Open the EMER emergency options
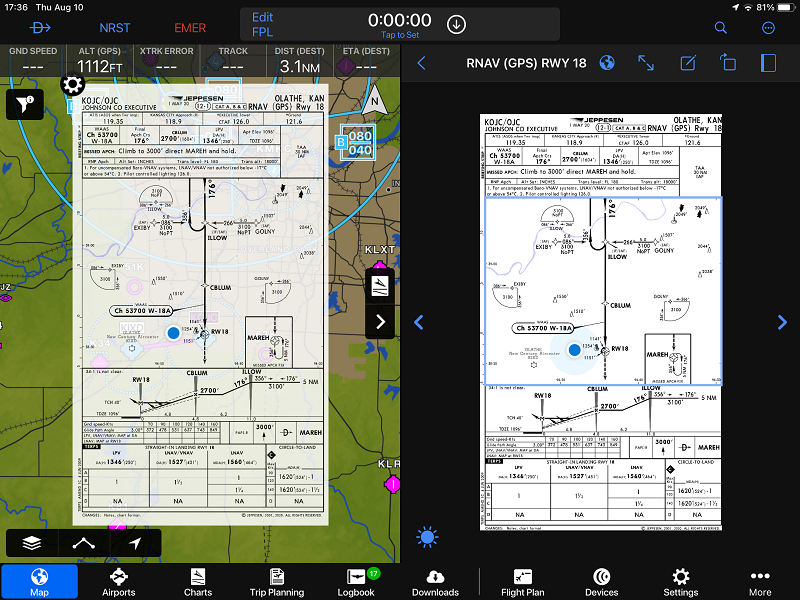Image resolution: width=800 pixels, height=600 pixels. [190, 28]
